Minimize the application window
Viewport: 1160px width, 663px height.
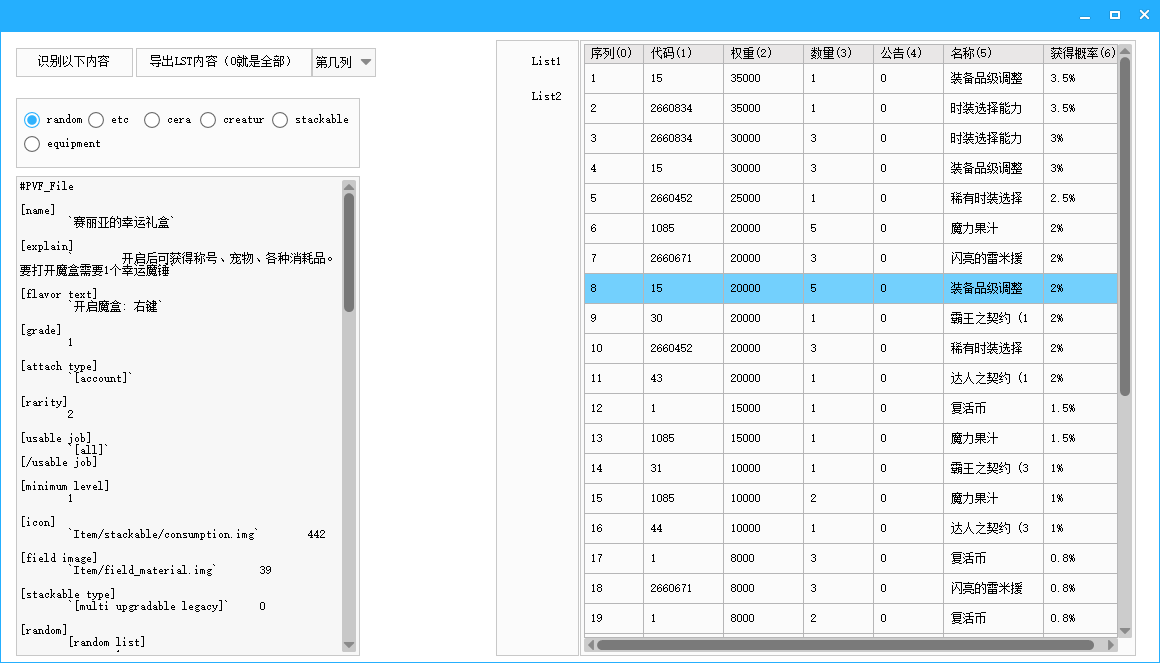coord(1084,15)
